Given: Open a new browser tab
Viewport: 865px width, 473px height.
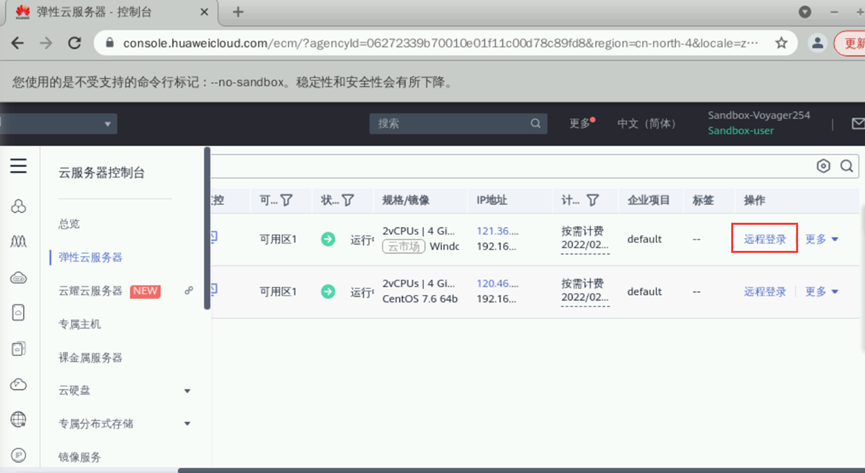Looking at the screenshot, I should tap(238, 12).
